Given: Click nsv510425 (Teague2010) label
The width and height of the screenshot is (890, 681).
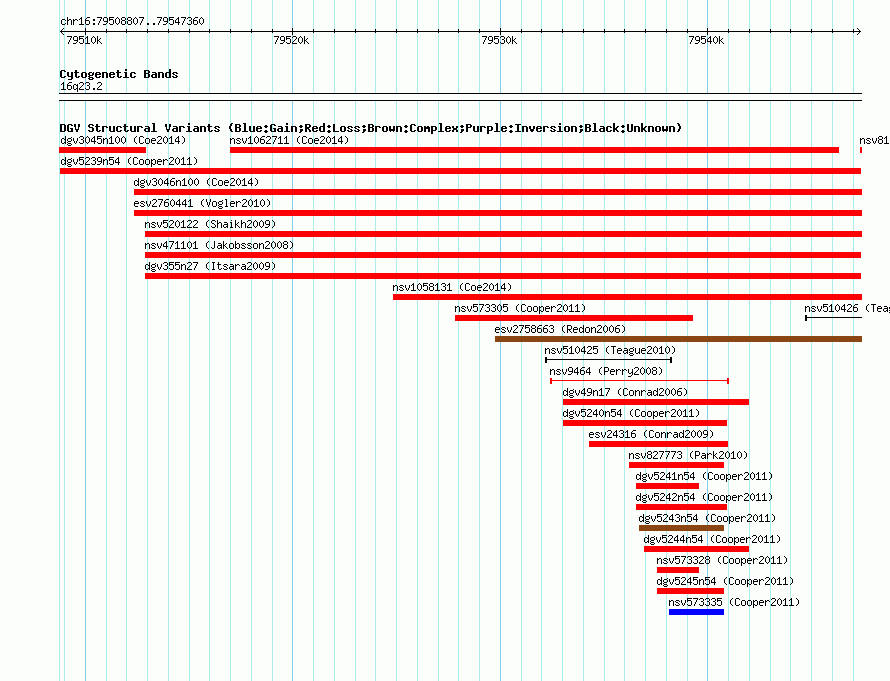Looking at the screenshot, I should coord(610,350).
